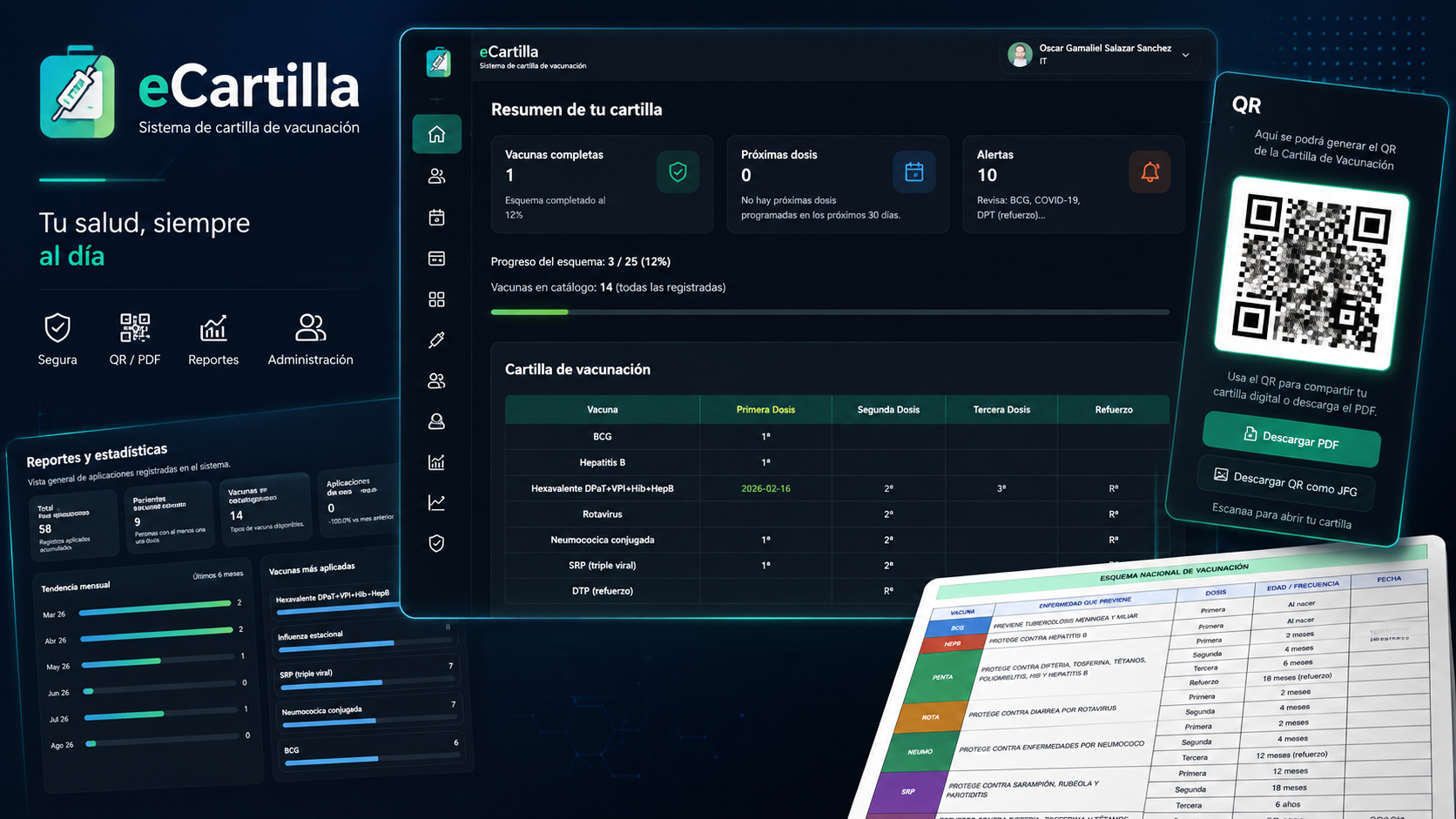This screenshot has width=1456, height=819.
Task: Click the Últimos 6 meses label
Action: 218,575
